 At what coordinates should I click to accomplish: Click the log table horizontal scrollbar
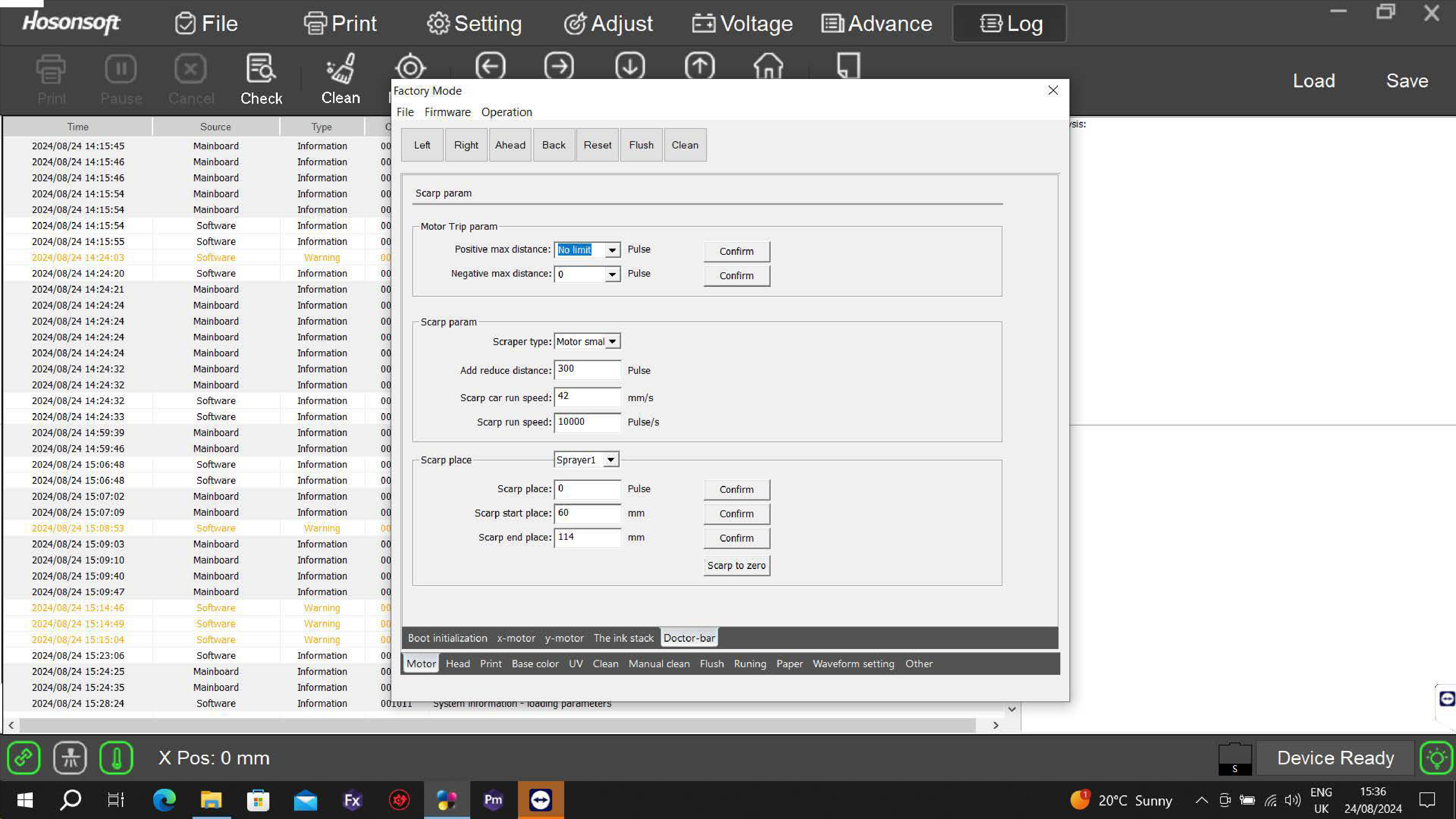(x=497, y=725)
